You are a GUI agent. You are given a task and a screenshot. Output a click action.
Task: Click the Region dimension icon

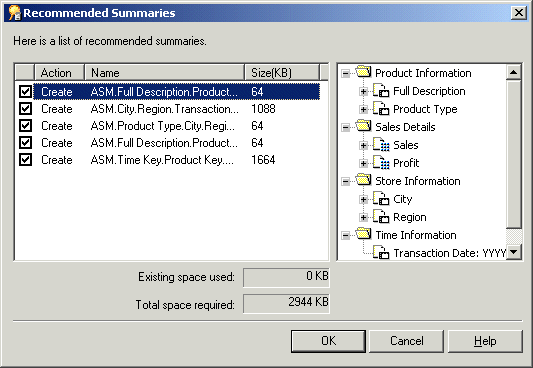(381, 217)
